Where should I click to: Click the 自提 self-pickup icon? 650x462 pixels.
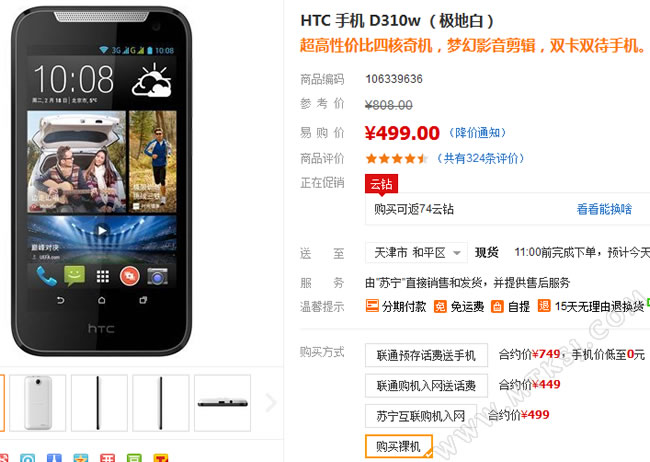pyautogui.click(x=497, y=306)
